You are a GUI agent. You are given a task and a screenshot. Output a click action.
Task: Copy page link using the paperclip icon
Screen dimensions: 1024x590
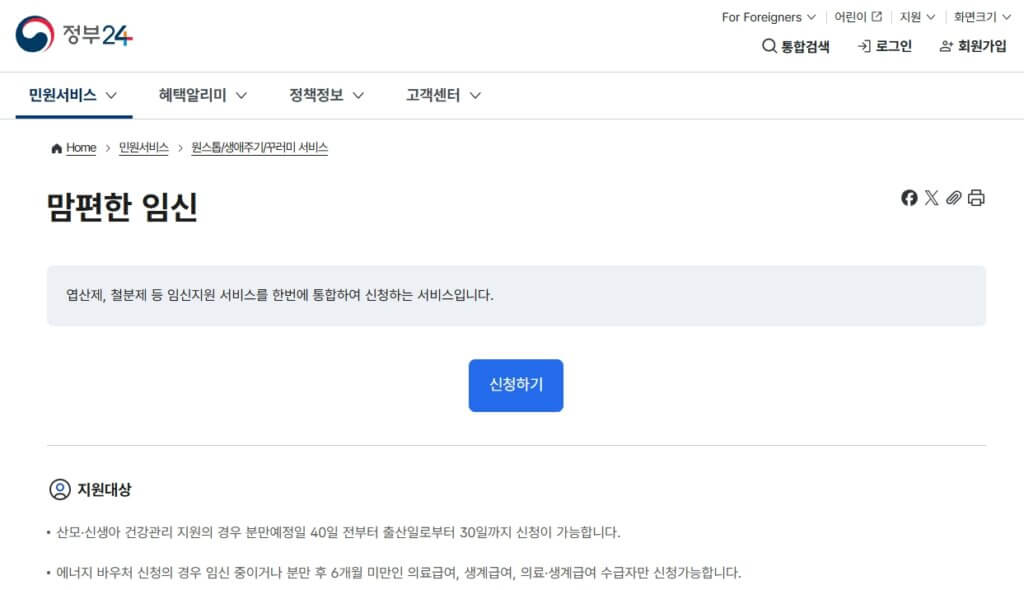click(953, 198)
